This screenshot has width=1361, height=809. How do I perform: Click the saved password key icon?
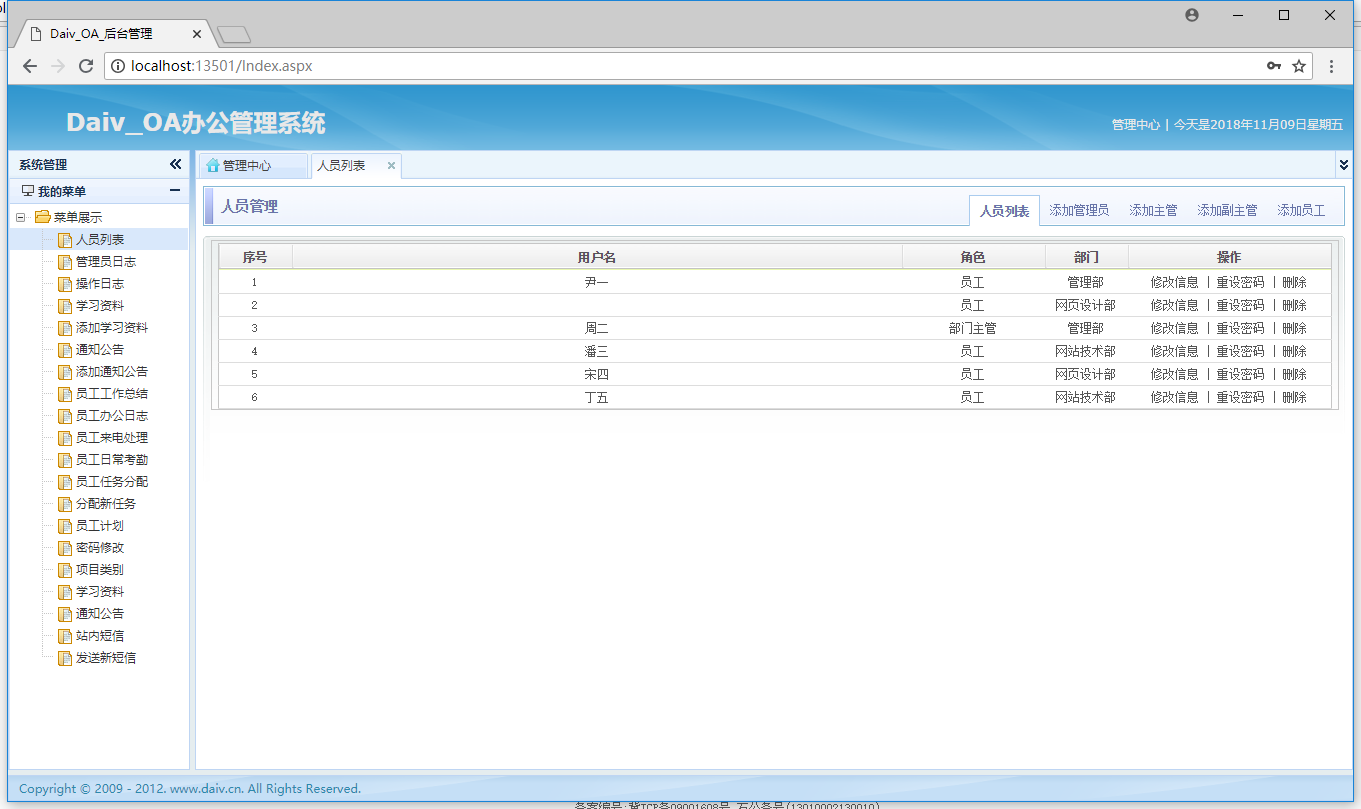click(1273, 66)
